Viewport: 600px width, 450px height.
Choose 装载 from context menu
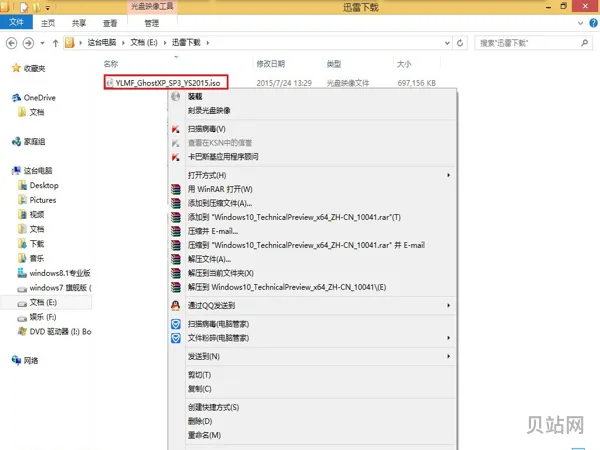[195, 96]
